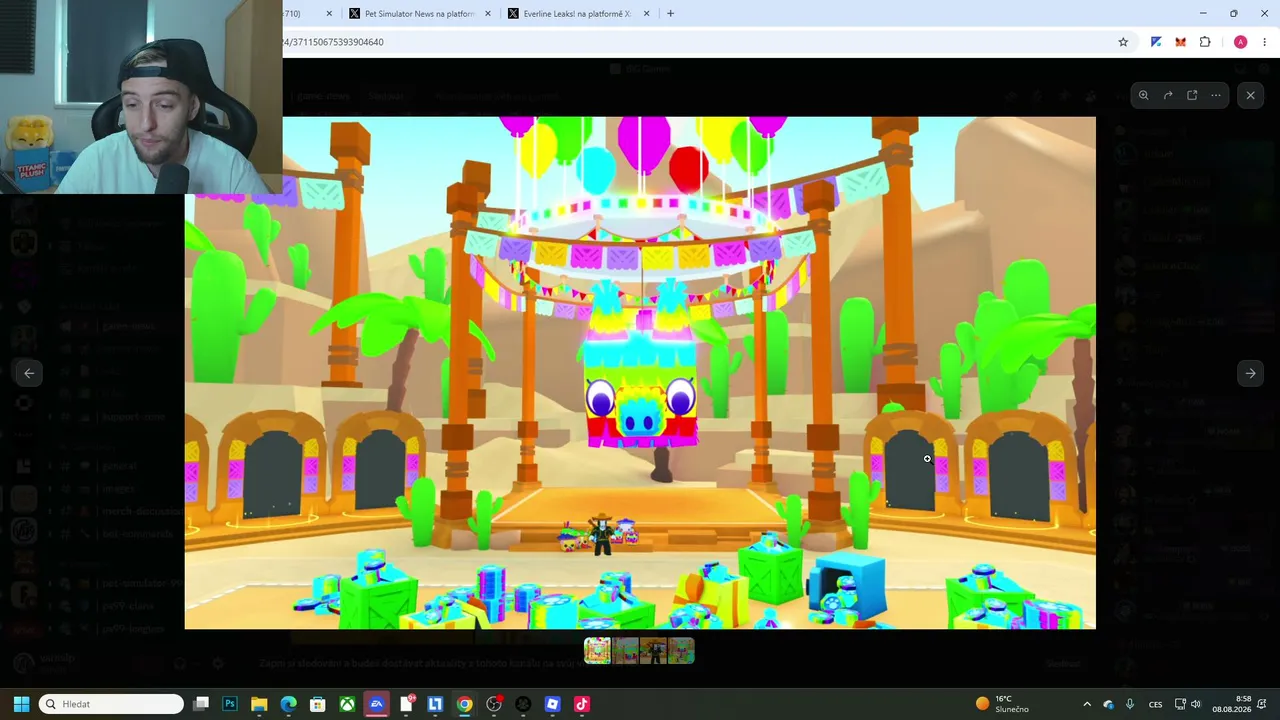
Task: Forward the image using the arrow icon
Action: click(x=1168, y=96)
